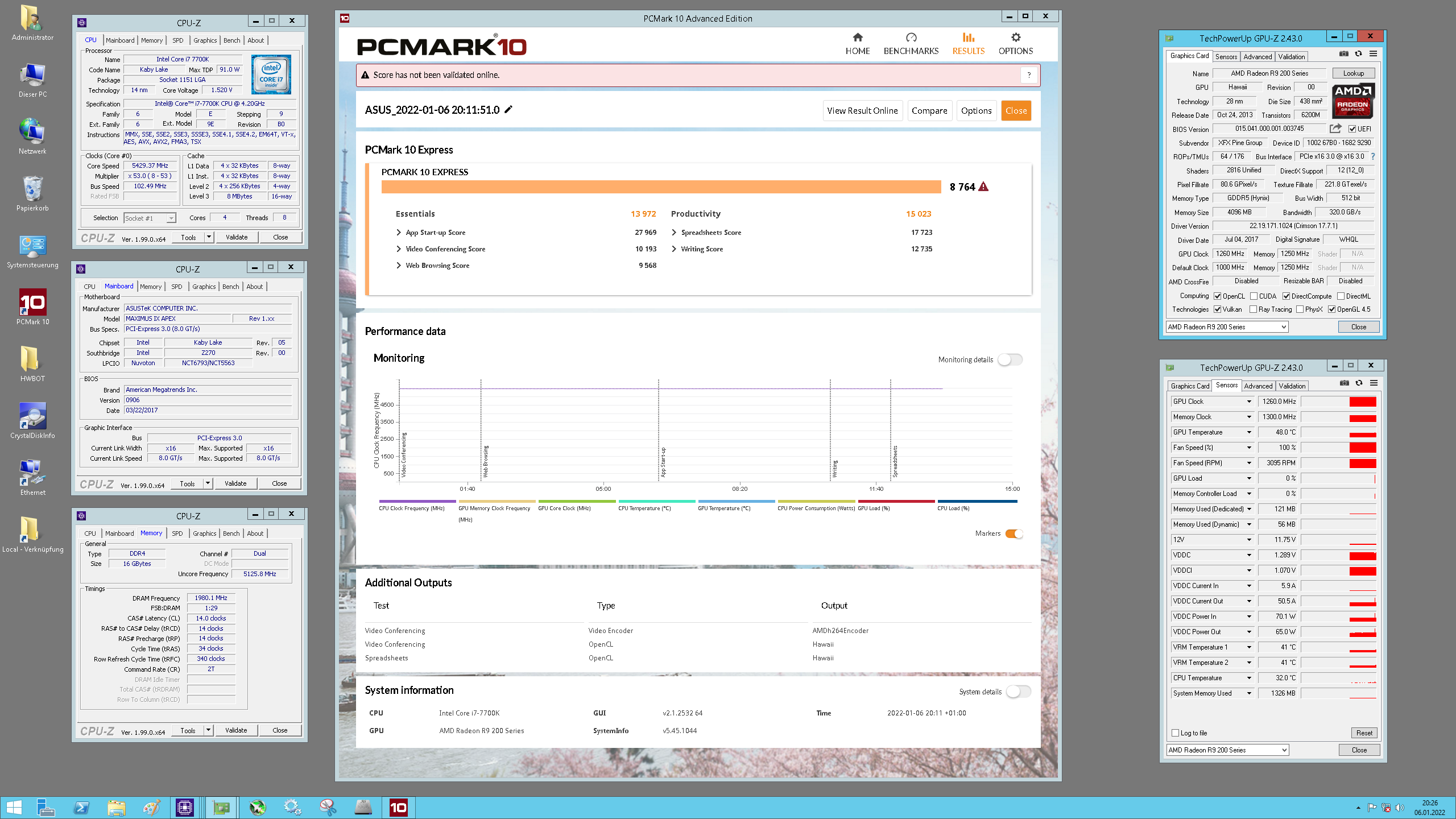Toggle the UEFI checkbox in GPU-Z
This screenshot has height=819, width=1456.
(1352, 129)
